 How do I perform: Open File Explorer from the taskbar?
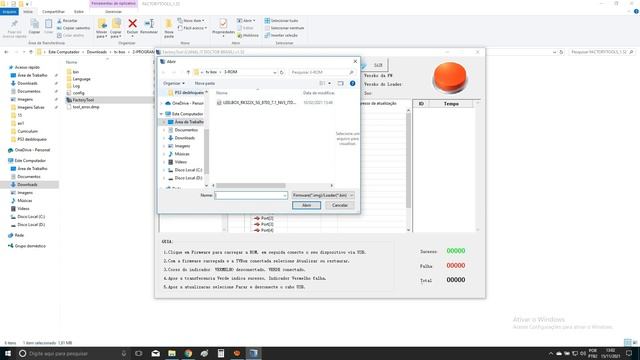pyautogui.click(x=172, y=353)
